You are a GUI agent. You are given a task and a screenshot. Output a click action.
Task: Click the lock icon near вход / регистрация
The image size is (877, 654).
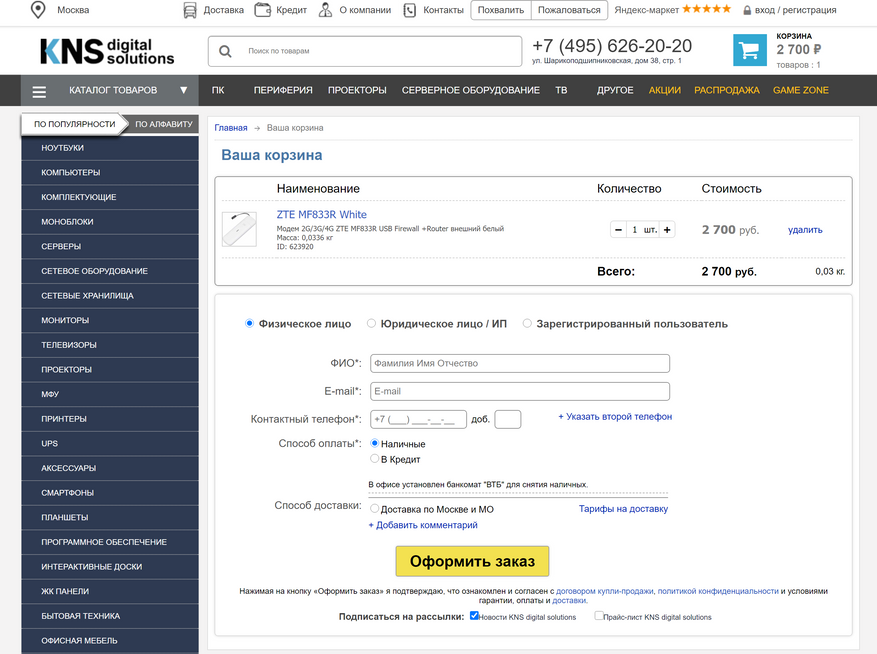(746, 10)
